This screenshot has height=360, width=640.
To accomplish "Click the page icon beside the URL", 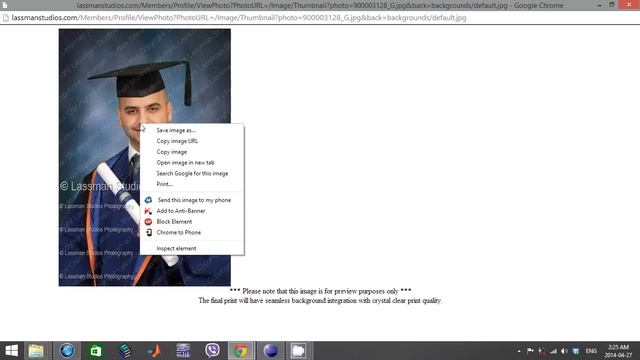I will tap(5, 18).
